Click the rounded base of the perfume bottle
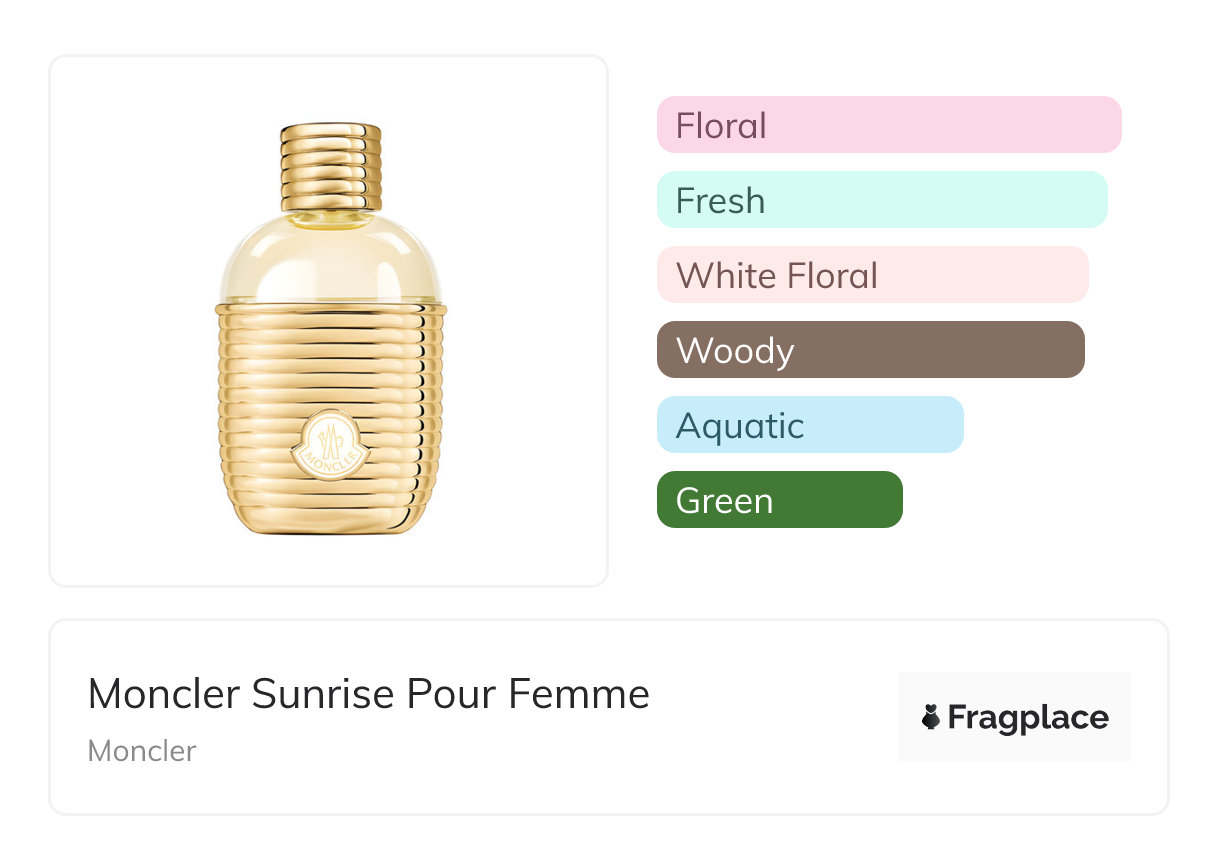1218x864 pixels. 330,518
